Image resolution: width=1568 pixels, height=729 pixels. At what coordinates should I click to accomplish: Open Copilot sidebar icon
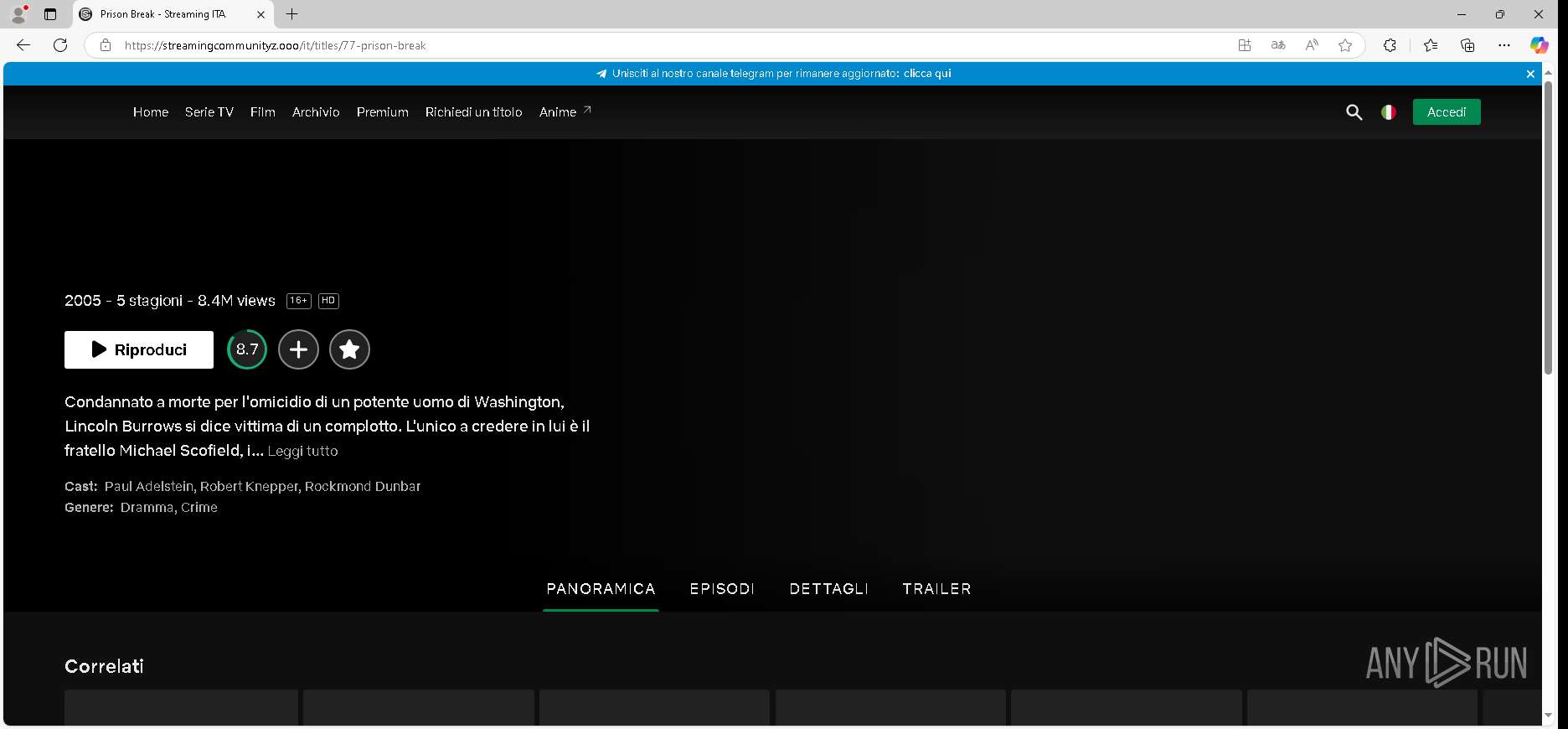click(1540, 45)
